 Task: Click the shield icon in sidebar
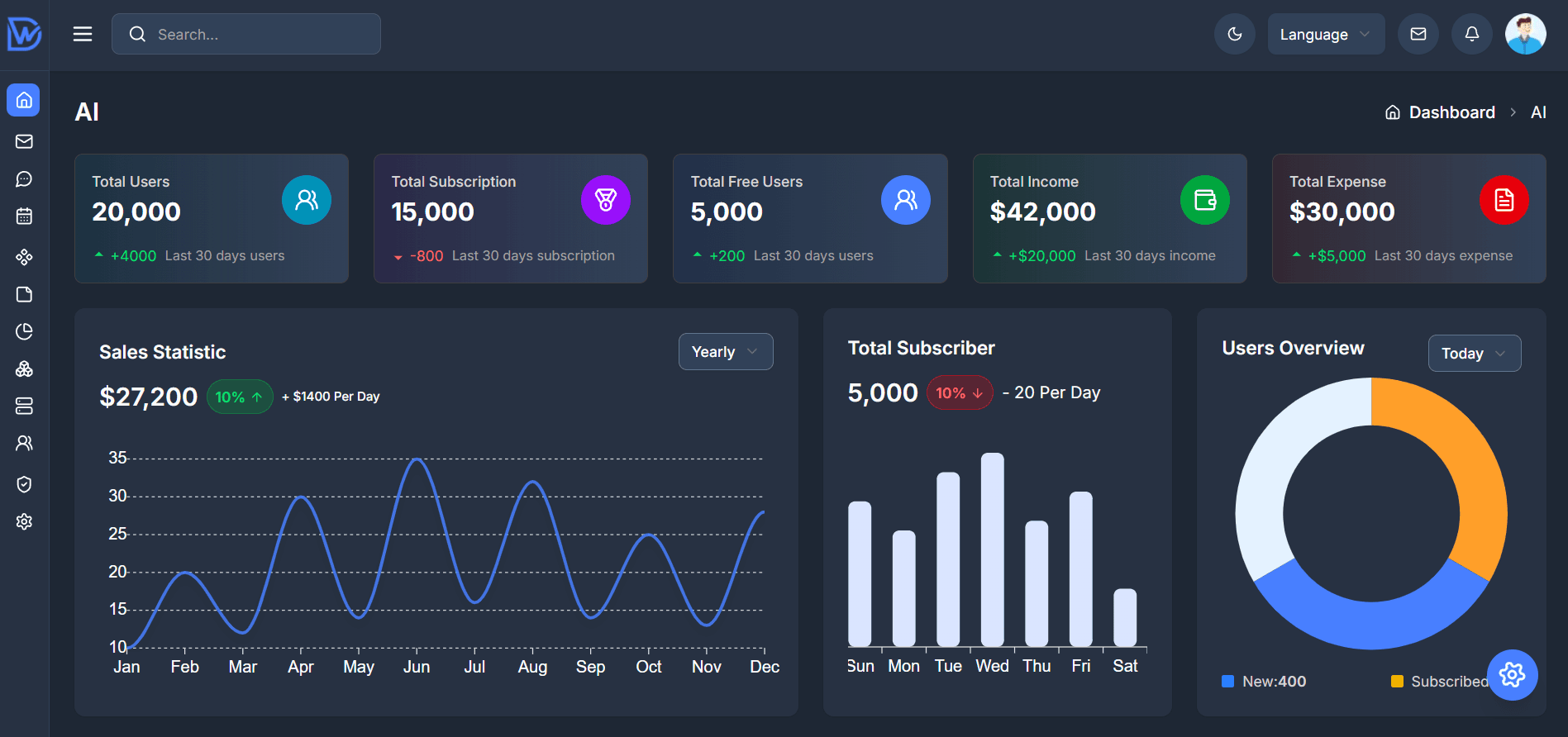click(24, 484)
